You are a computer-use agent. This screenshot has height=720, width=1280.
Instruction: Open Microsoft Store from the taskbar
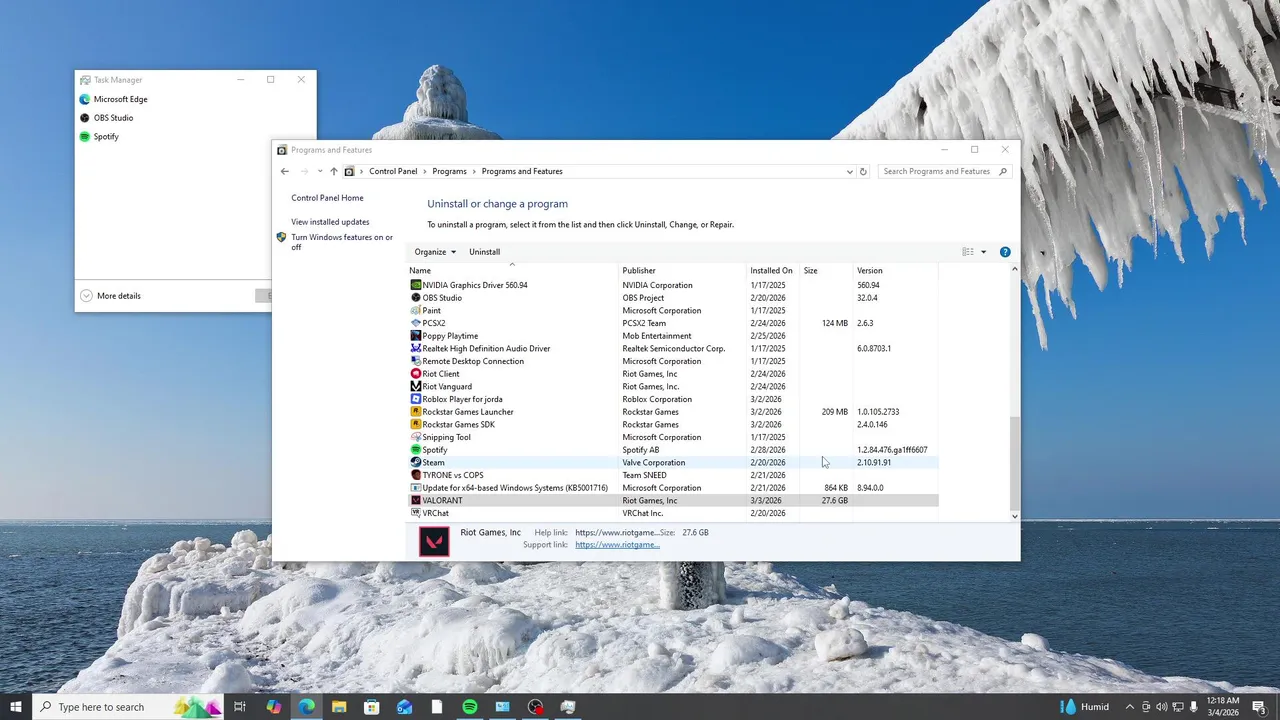point(372,707)
